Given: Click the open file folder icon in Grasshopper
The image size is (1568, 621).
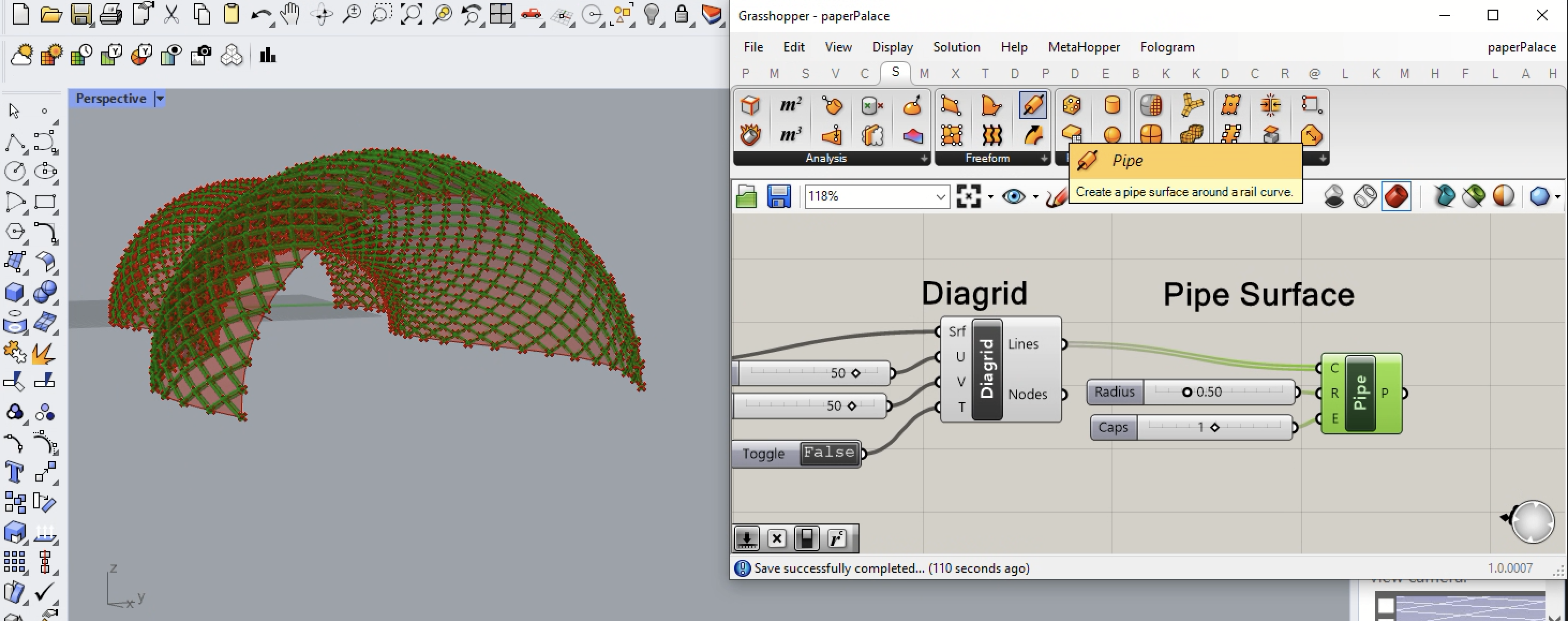Looking at the screenshot, I should coord(747,196).
